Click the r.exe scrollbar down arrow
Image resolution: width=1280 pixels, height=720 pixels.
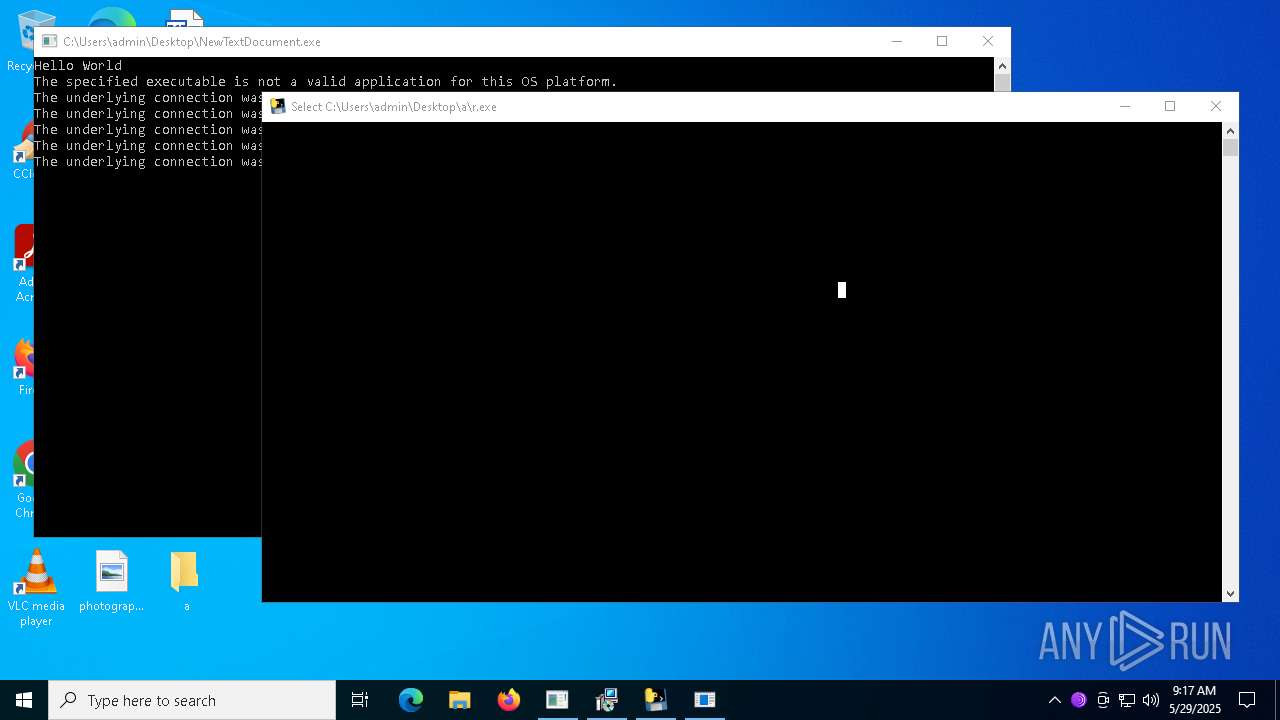point(1230,593)
